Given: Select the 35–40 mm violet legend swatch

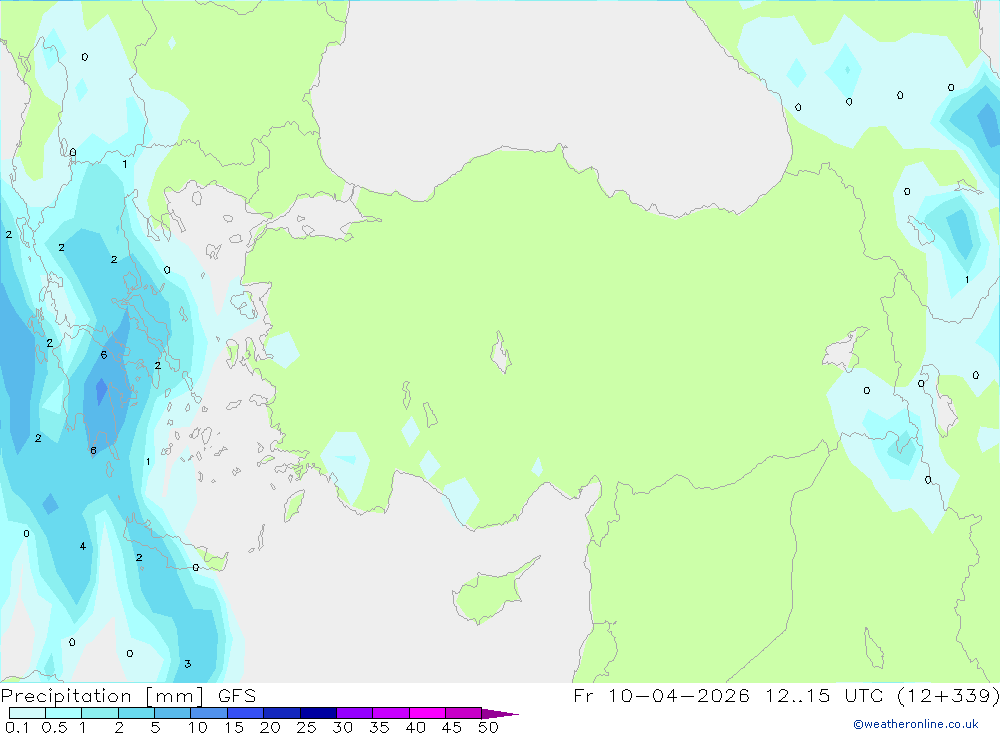Looking at the screenshot, I should [x=391, y=713].
